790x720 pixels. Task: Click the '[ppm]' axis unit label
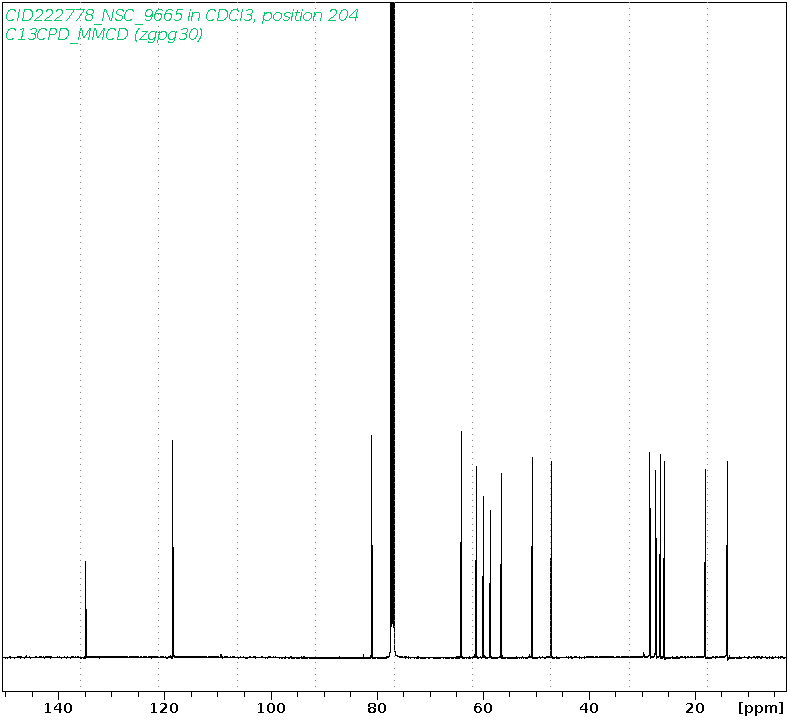click(761, 708)
